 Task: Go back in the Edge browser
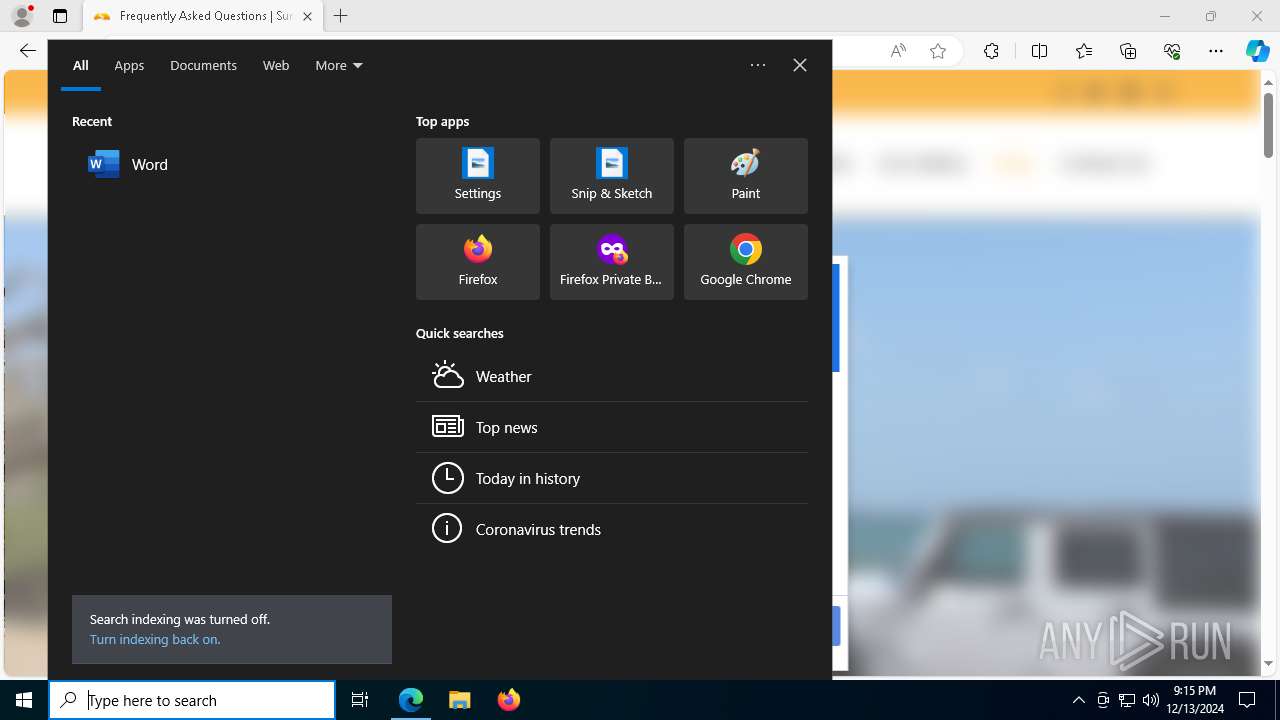point(28,51)
